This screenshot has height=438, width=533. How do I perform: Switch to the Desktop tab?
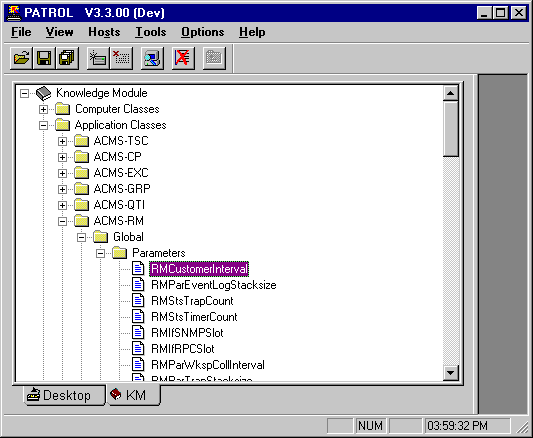65,395
